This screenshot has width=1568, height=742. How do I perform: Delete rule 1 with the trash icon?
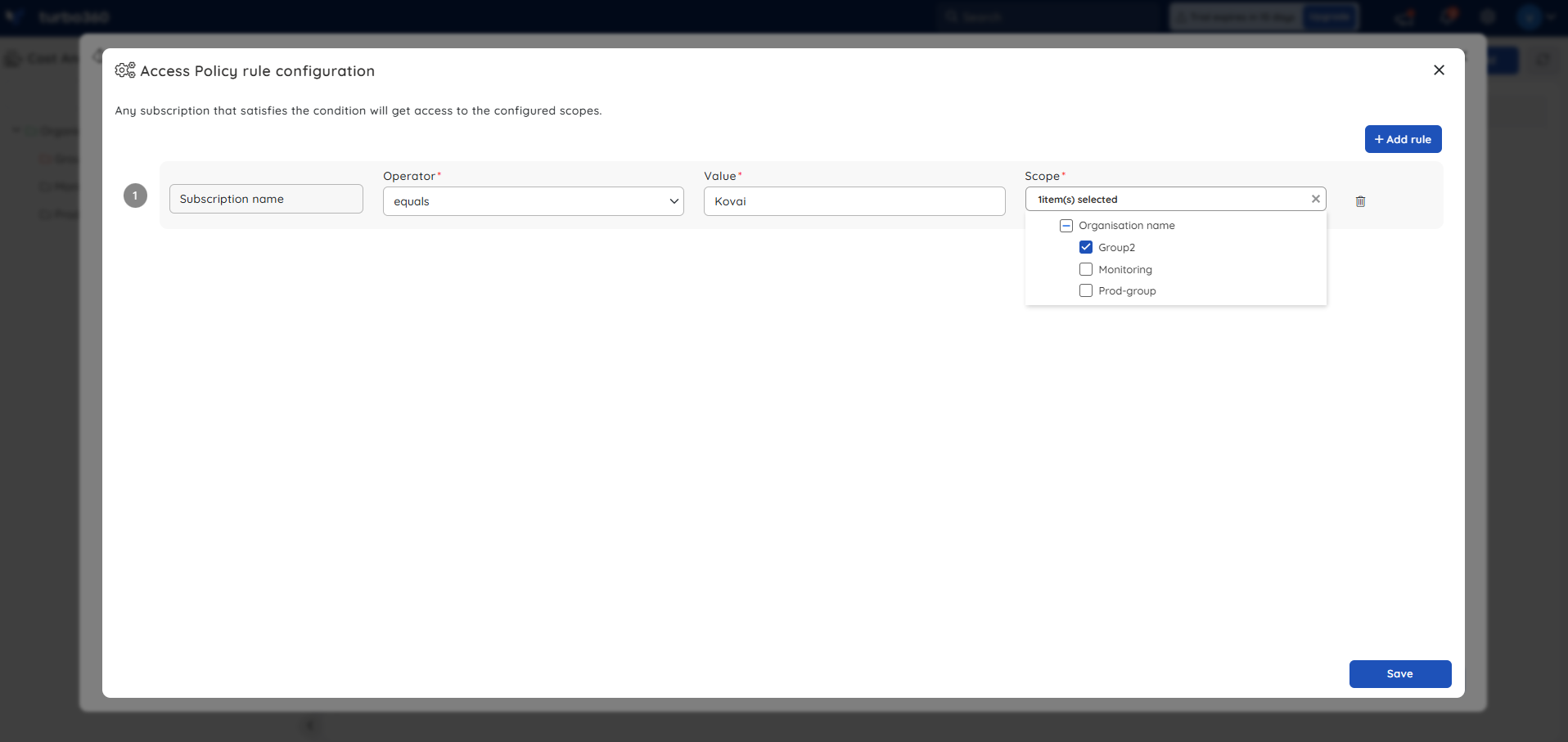(x=1360, y=201)
